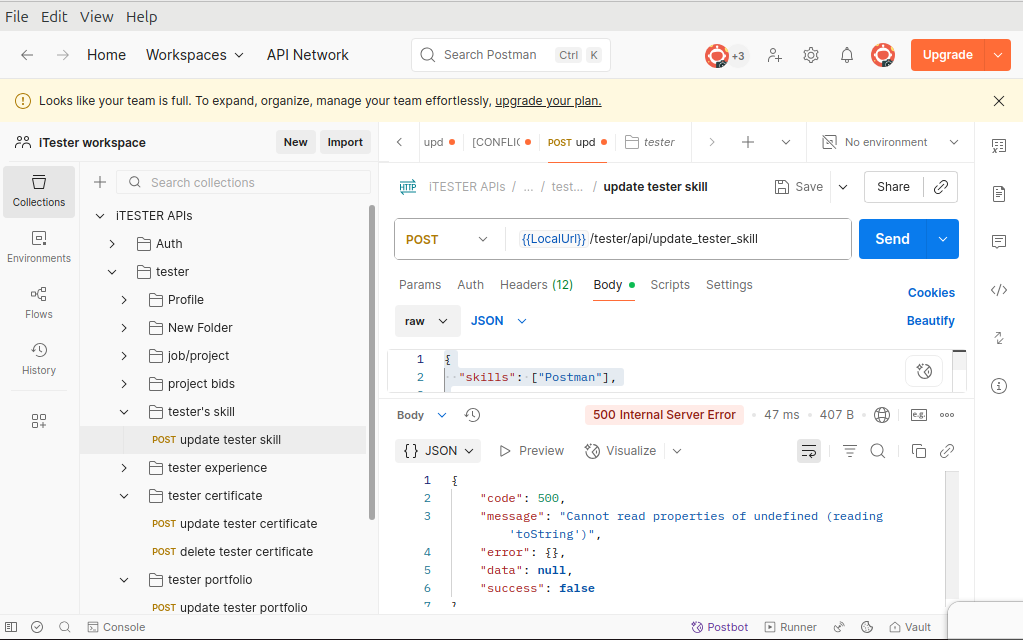Click the invite team member icon
Viewport: 1023px width, 640px height.
tap(775, 55)
